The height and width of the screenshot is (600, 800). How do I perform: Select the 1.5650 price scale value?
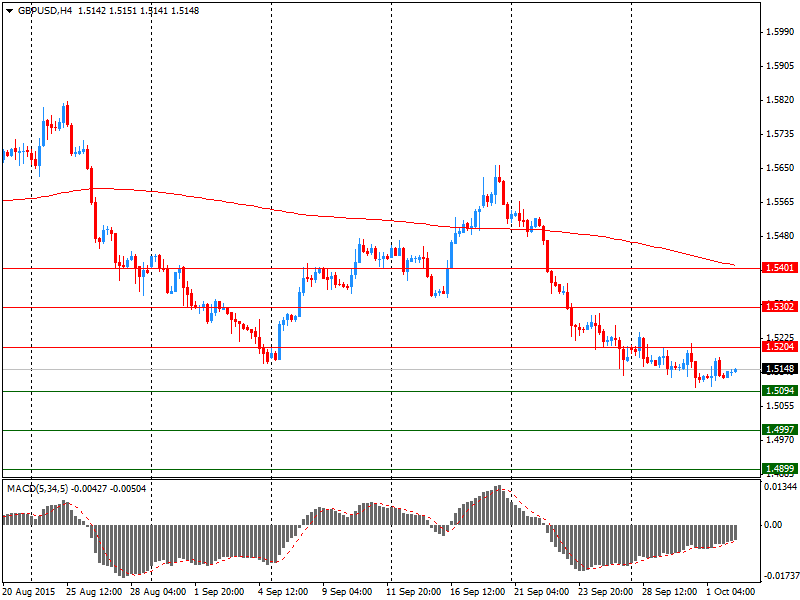[780, 168]
